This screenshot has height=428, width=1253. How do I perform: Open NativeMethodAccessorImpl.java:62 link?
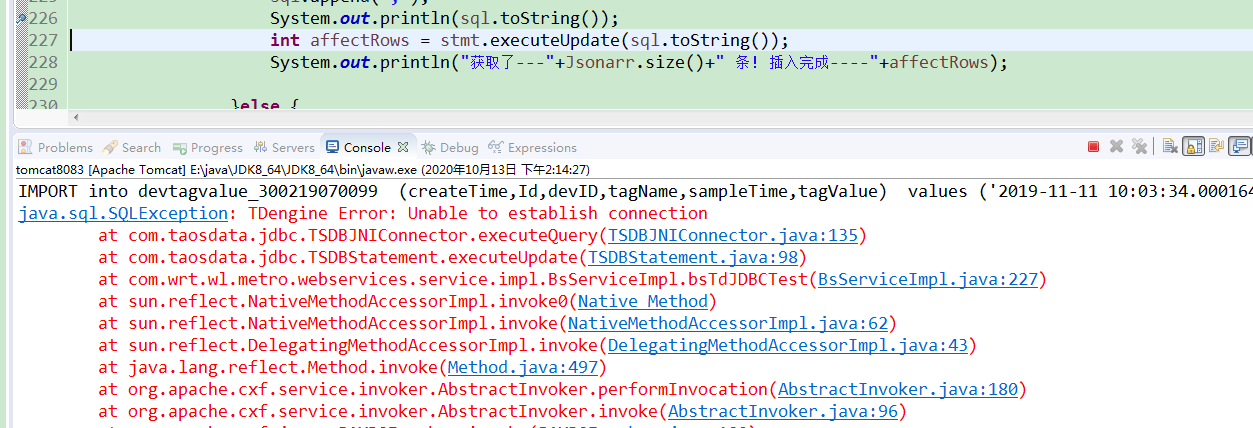tap(728, 323)
